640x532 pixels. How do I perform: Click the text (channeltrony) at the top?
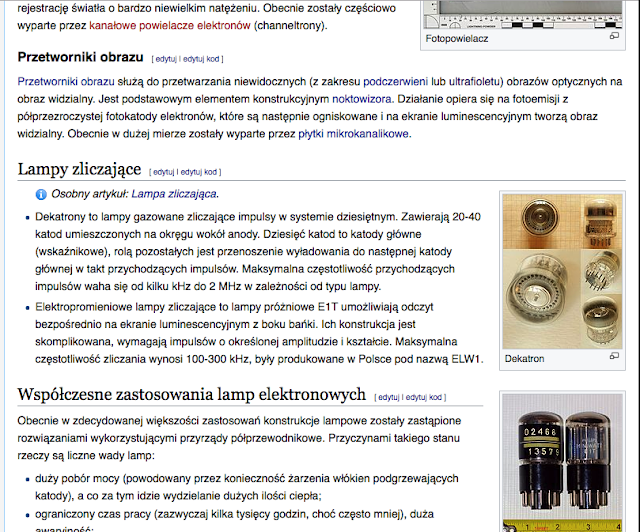click(289, 25)
